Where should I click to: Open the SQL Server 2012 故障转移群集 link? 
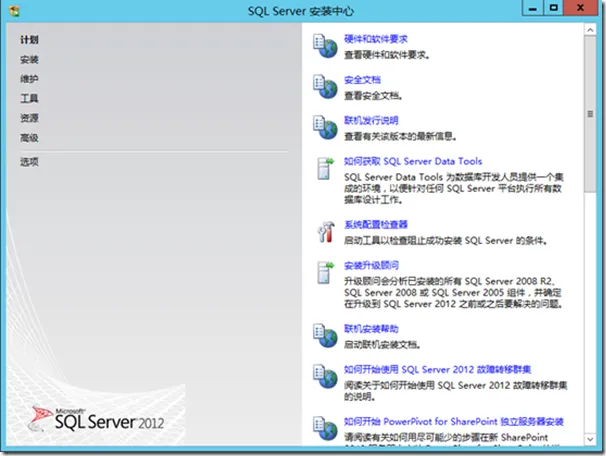click(437, 369)
